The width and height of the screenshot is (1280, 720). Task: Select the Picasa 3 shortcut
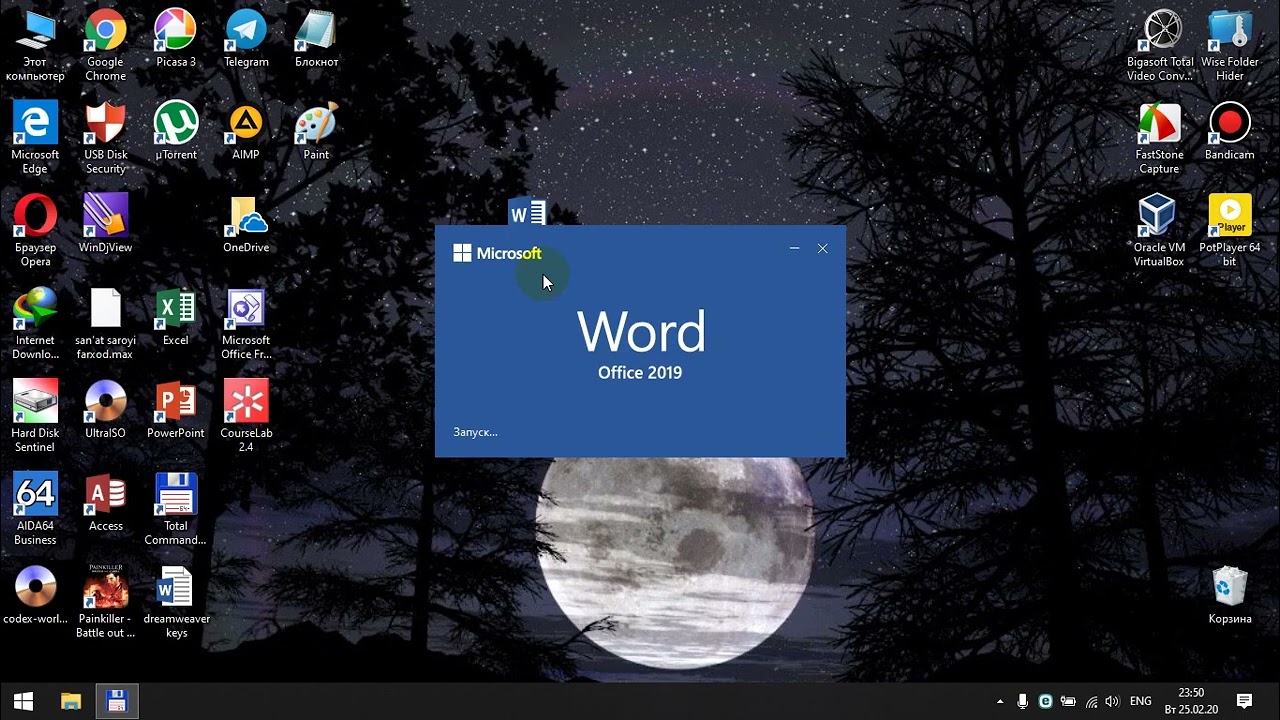176,40
